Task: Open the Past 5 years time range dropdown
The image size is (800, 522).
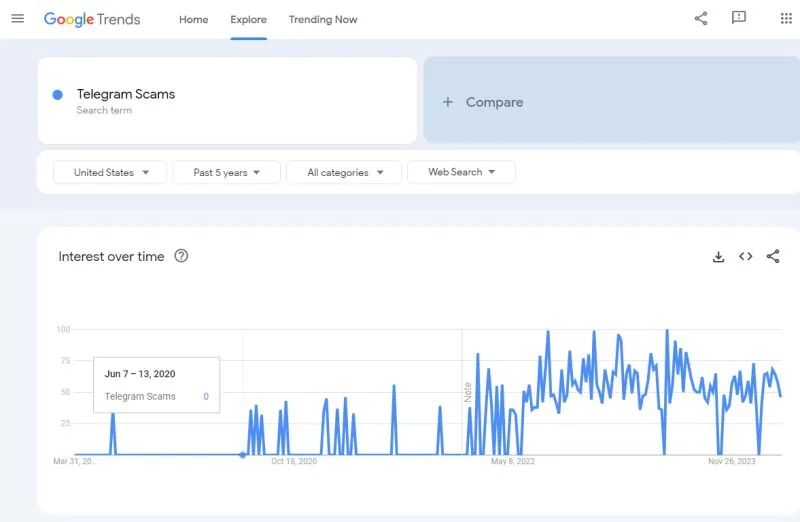Action: point(227,172)
